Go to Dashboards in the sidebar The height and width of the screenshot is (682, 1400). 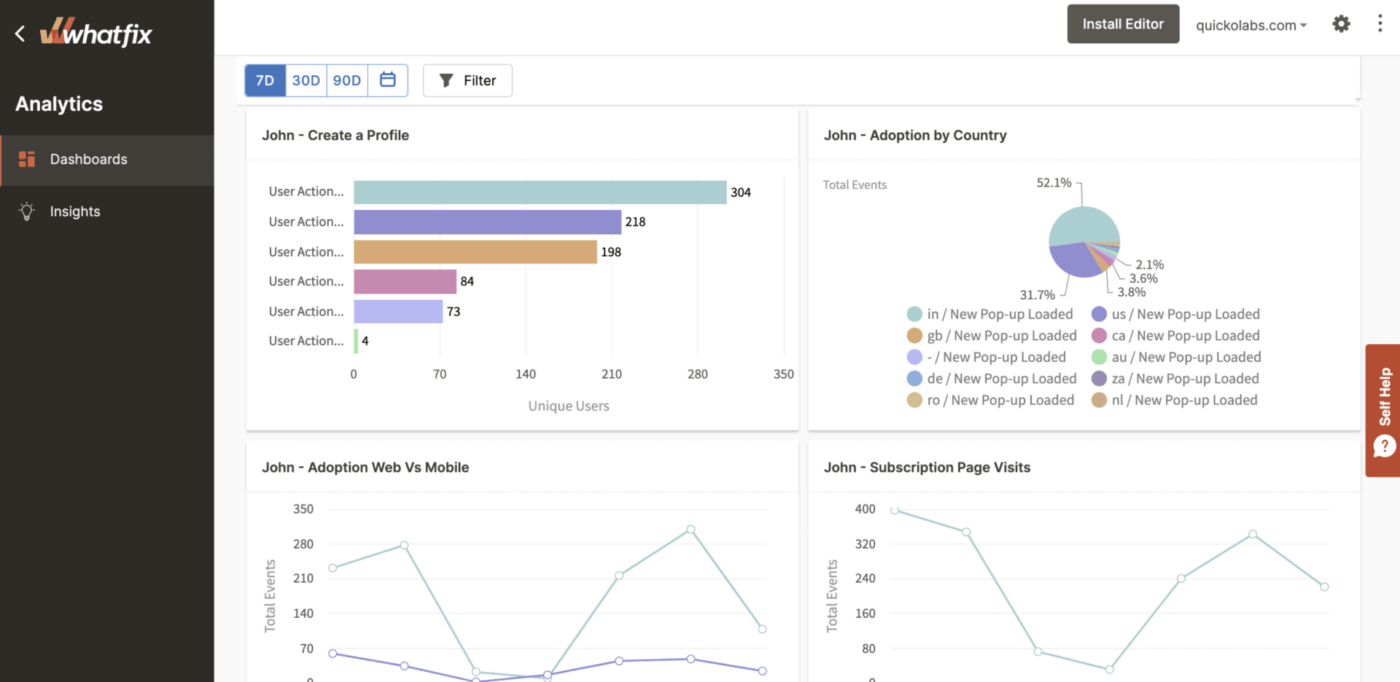(89, 159)
